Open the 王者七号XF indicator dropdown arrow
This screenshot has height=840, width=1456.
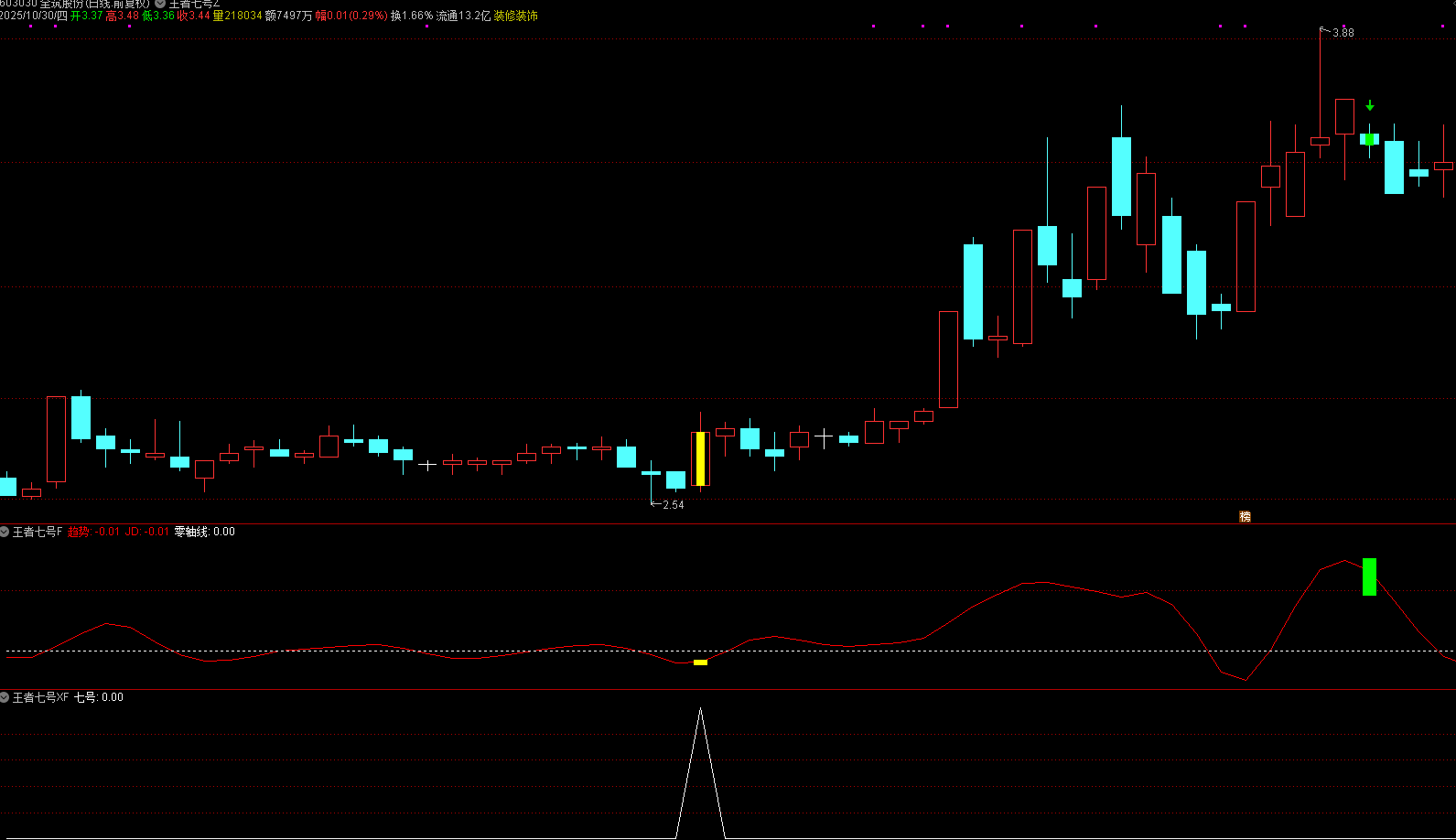point(5,697)
